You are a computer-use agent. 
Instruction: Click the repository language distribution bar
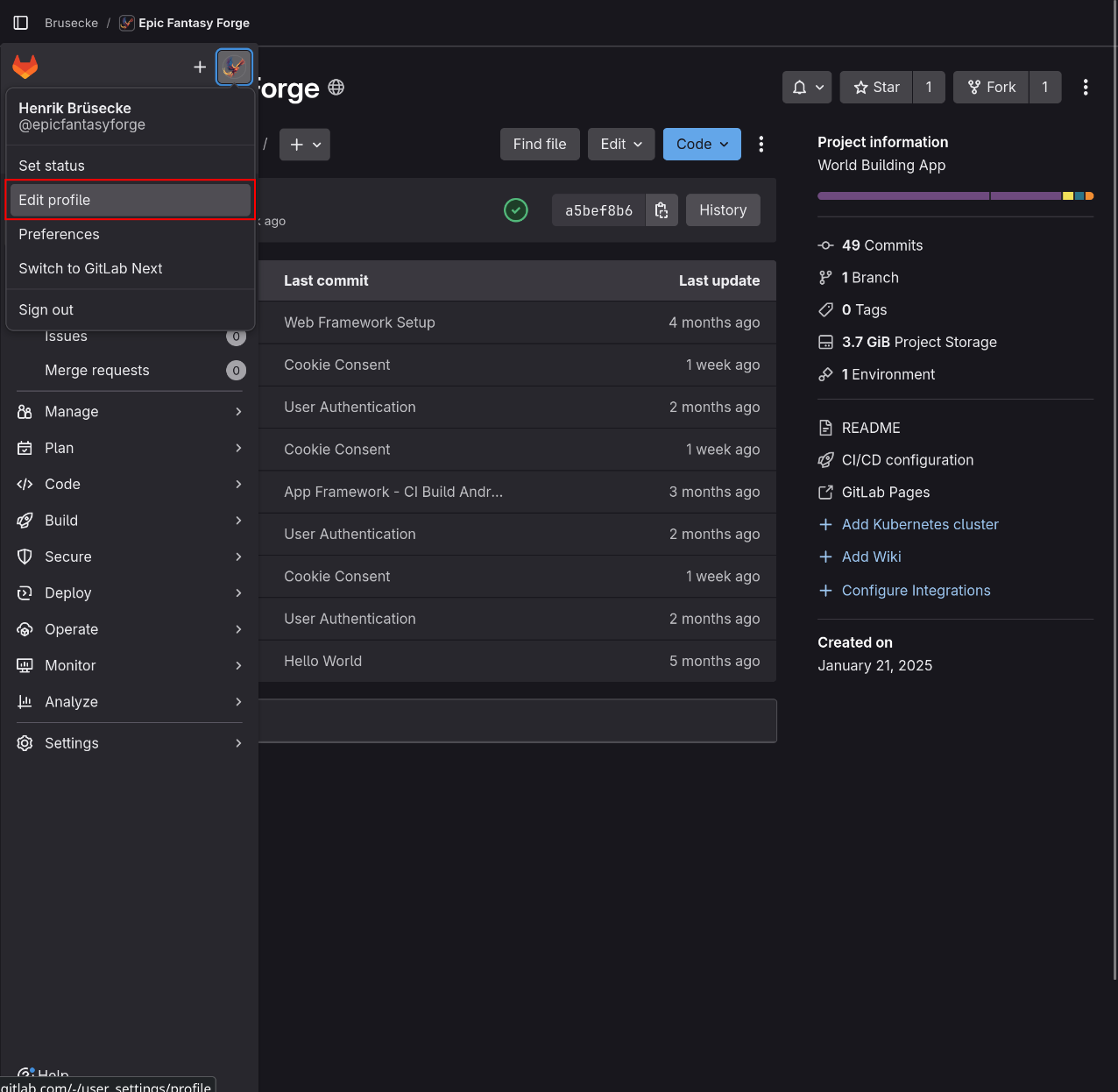[954, 195]
